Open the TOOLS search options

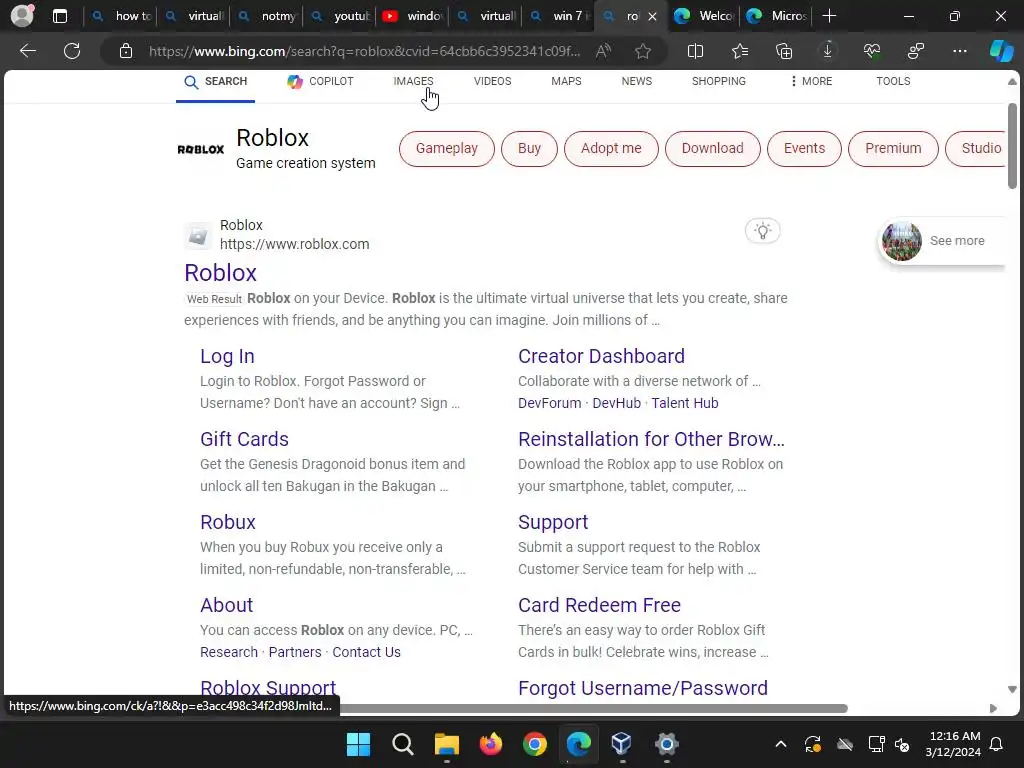tap(893, 81)
